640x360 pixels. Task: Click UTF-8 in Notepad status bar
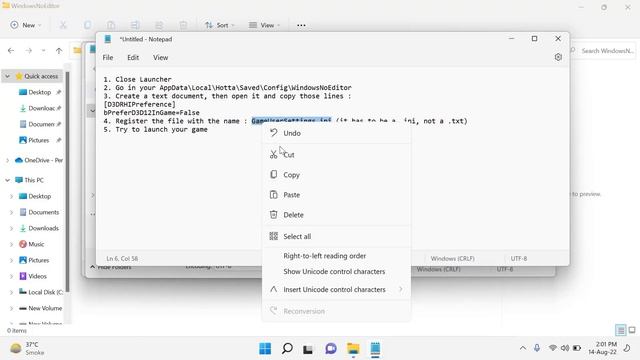519,259
